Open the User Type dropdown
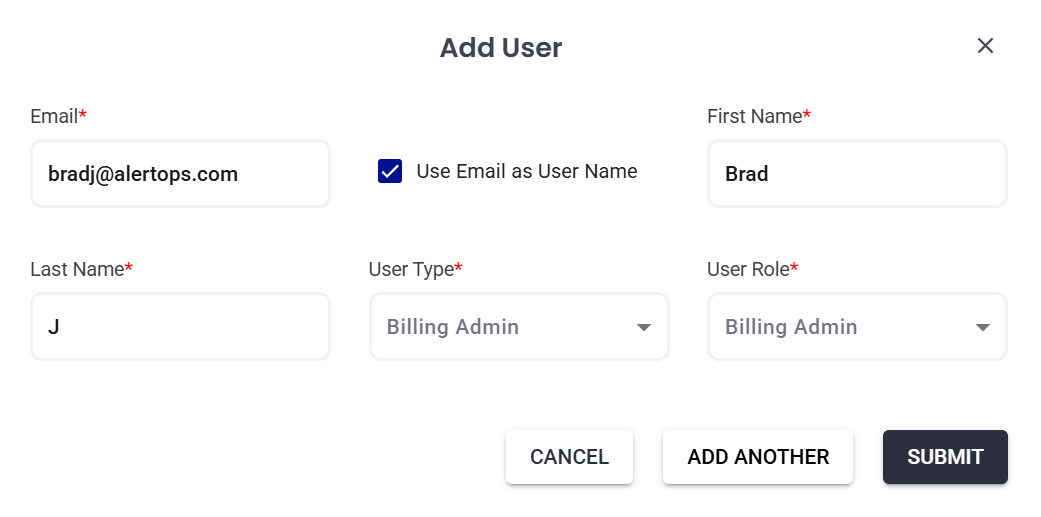1041x517 pixels. click(518, 327)
